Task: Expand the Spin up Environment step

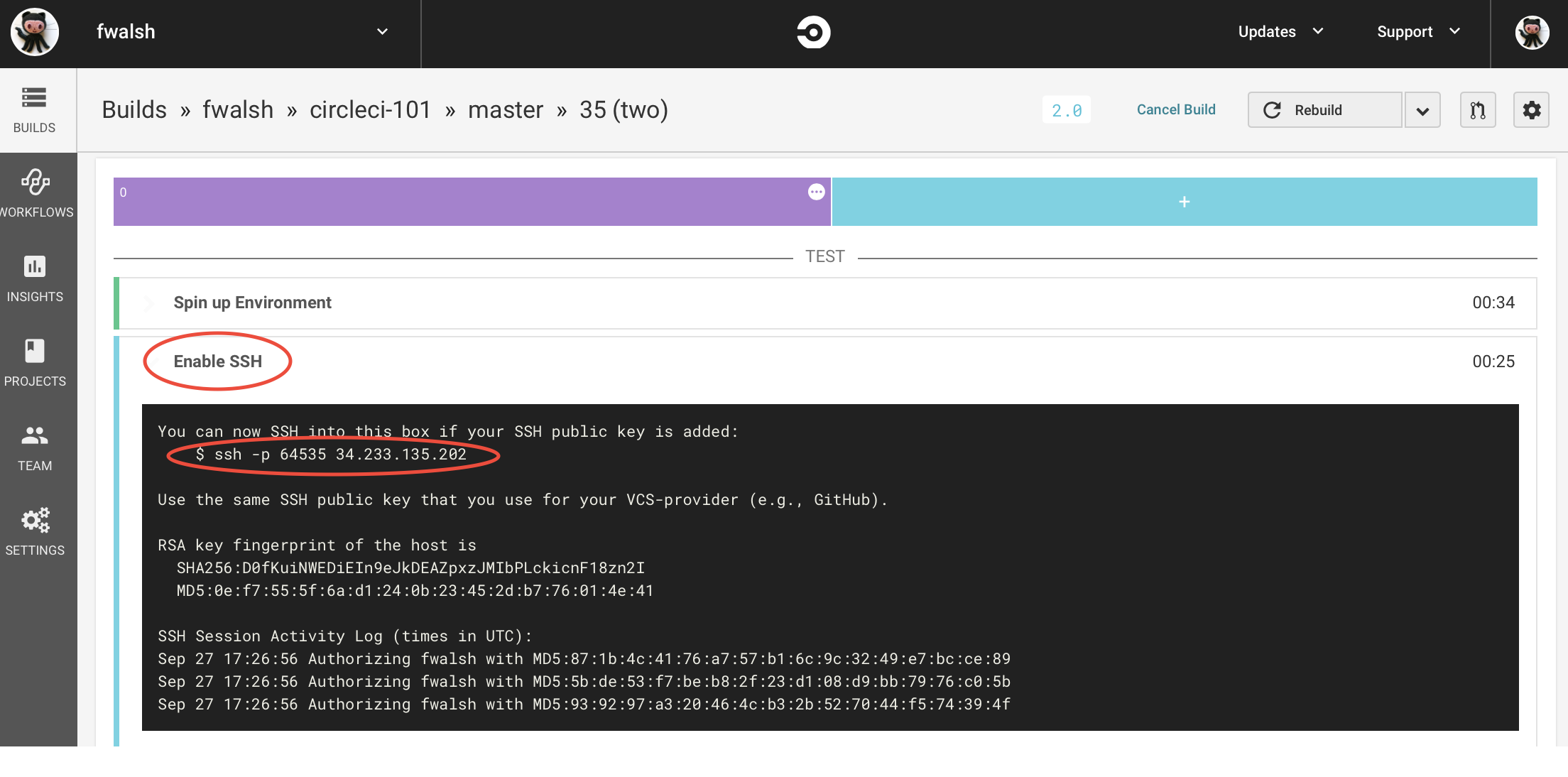Action: [252, 303]
